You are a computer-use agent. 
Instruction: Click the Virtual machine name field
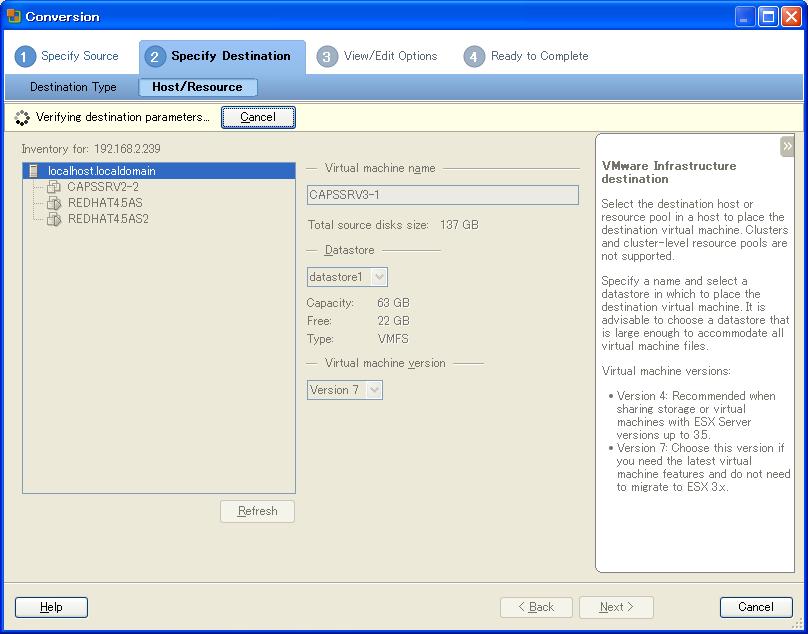pyautogui.click(x=443, y=195)
